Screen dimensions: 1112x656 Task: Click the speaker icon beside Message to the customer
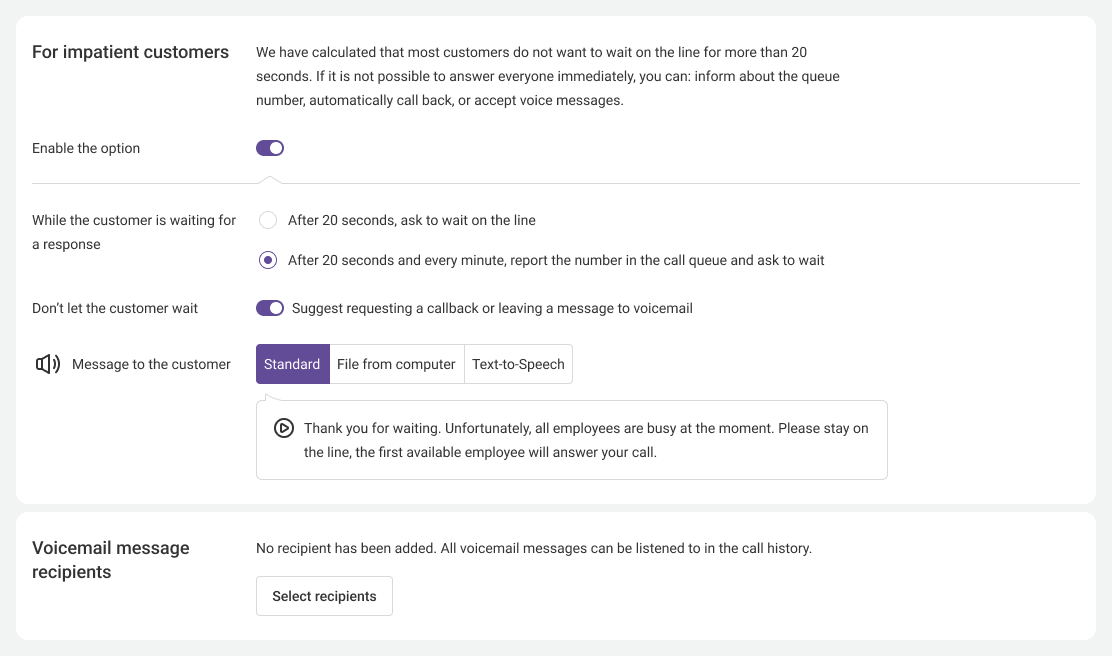[48, 364]
